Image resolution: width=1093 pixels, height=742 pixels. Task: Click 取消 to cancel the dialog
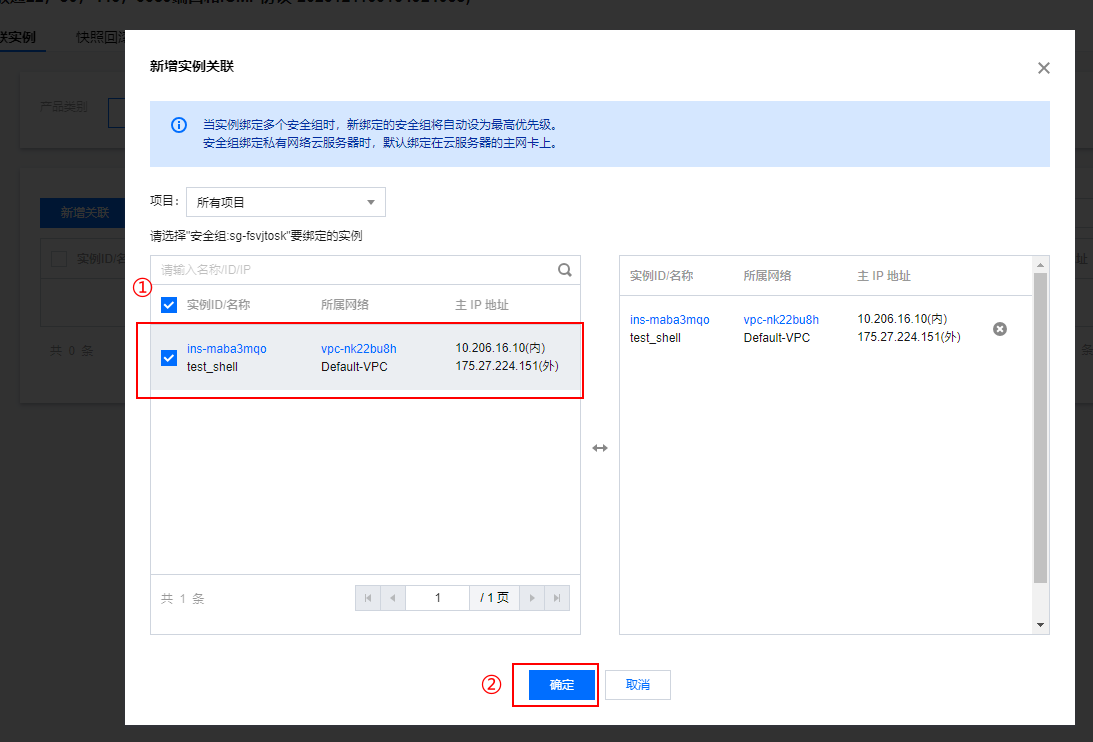coord(637,685)
